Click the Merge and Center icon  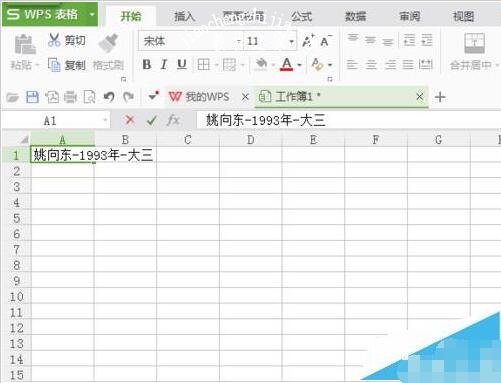pyautogui.click(x=474, y=43)
